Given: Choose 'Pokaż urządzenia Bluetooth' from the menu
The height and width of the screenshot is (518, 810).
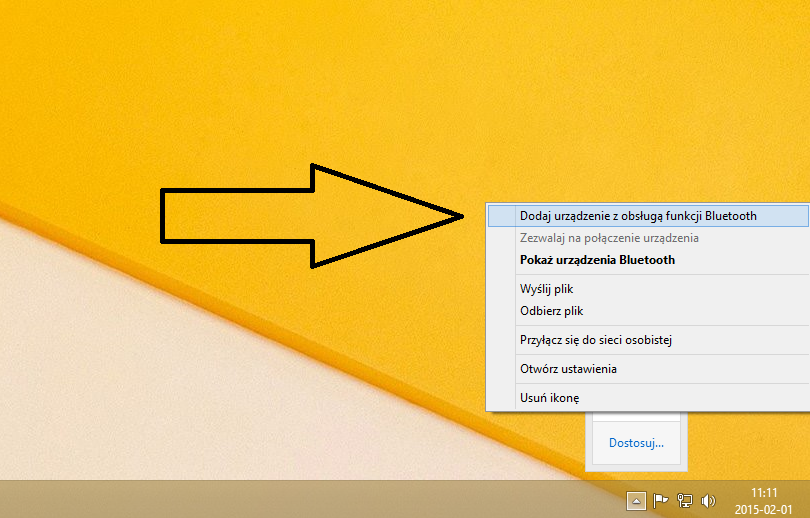Looking at the screenshot, I should point(597,260).
